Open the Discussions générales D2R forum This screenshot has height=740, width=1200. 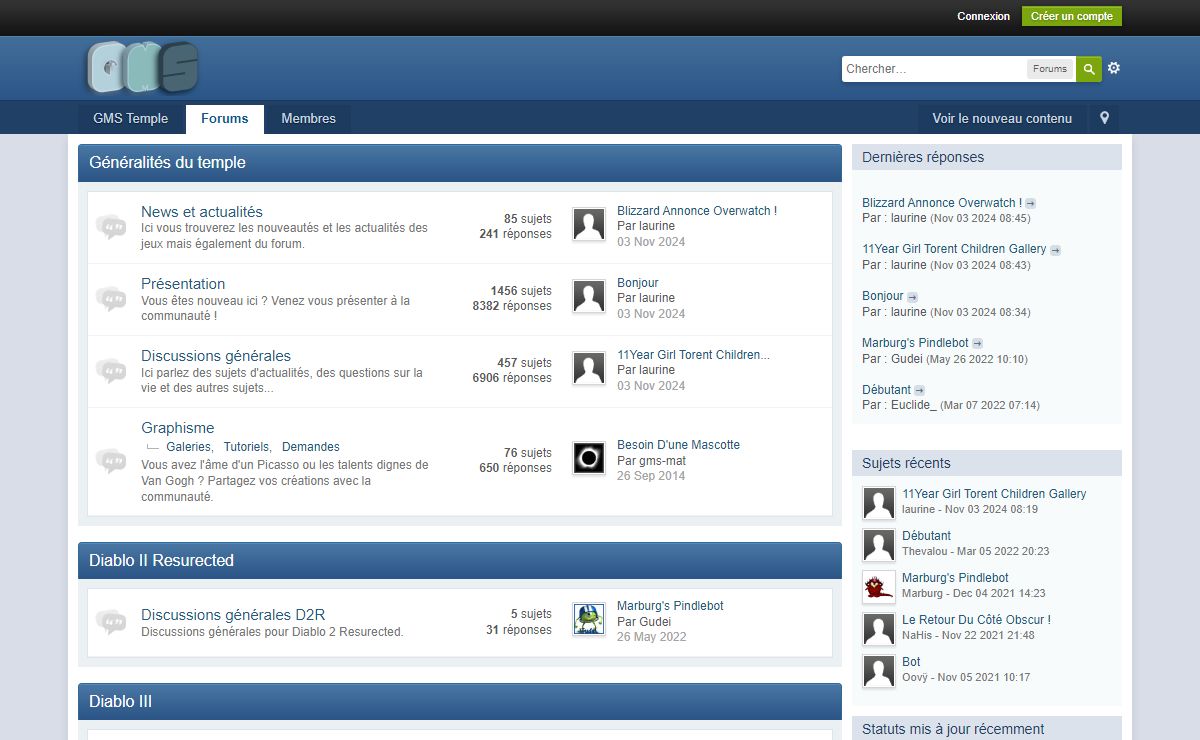[x=233, y=615]
